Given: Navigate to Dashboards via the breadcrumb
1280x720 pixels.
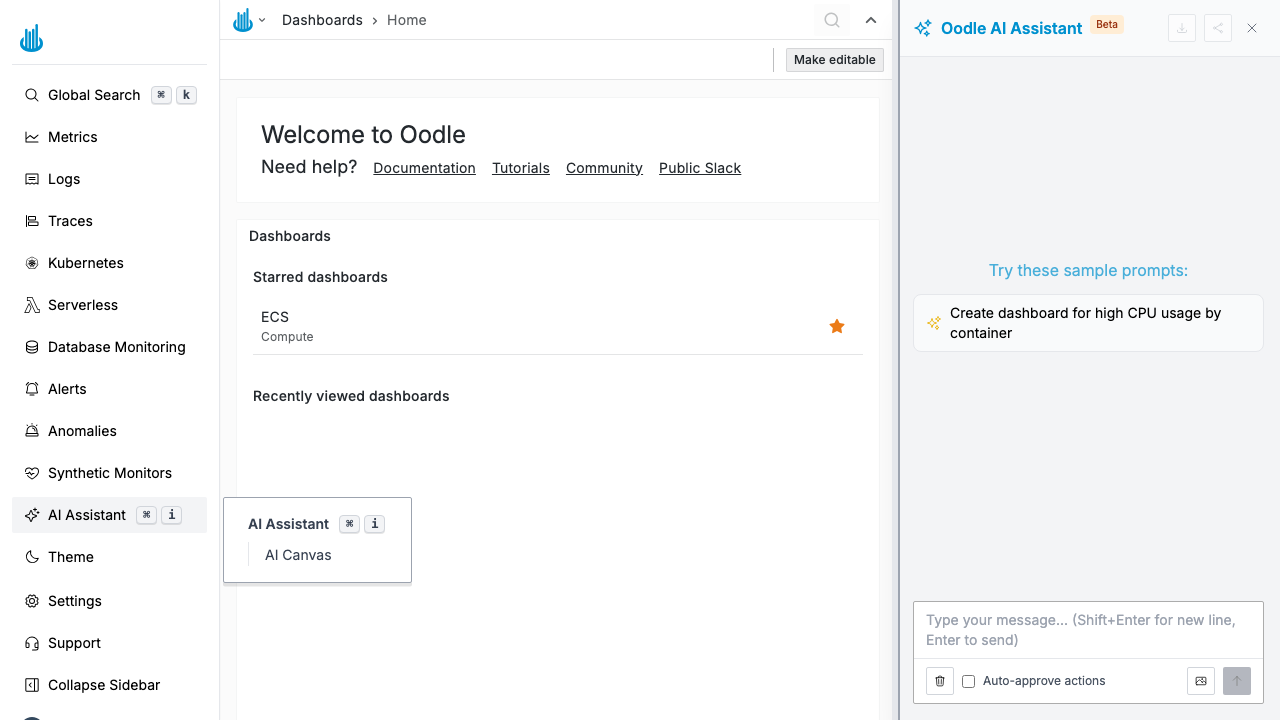Looking at the screenshot, I should click(x=322, y=20).
